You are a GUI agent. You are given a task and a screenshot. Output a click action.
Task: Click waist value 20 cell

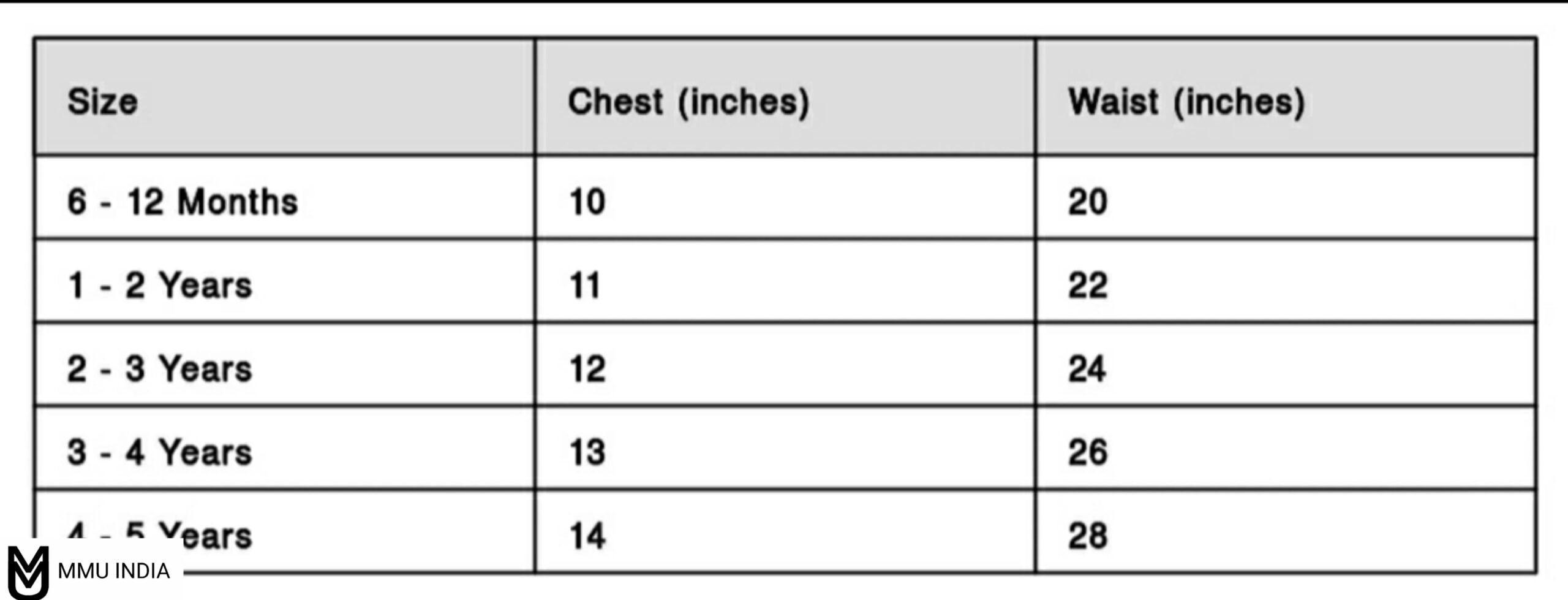point(1087,202)
